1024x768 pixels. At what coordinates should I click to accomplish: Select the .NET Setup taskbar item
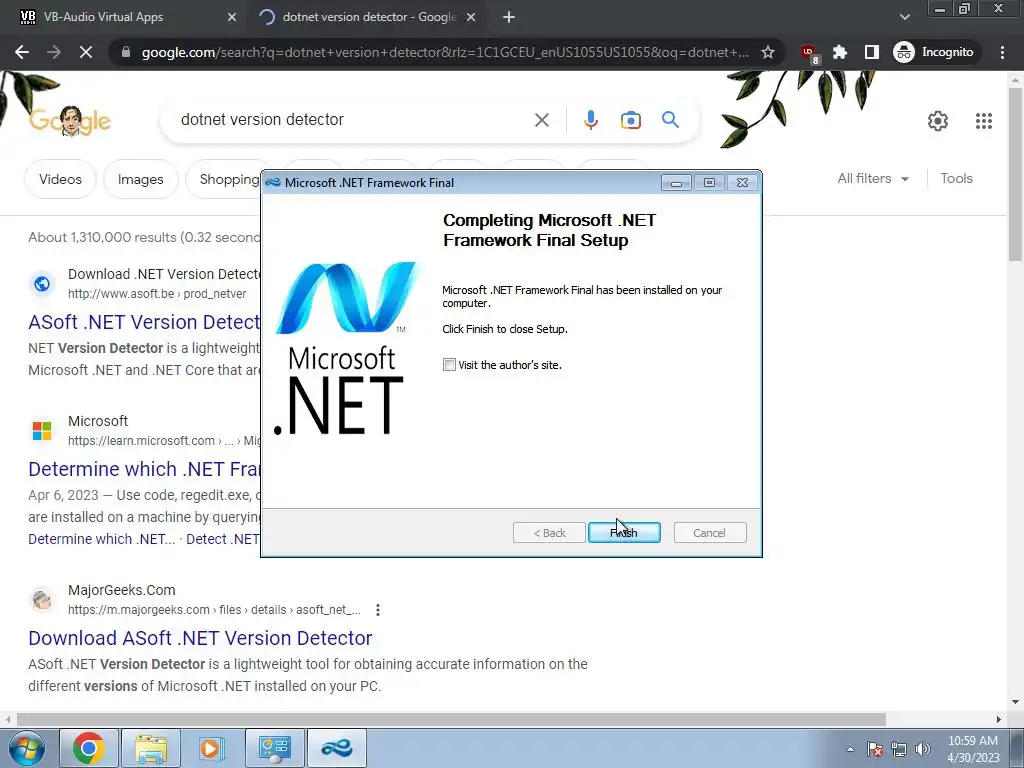click(x=337, y=748)
